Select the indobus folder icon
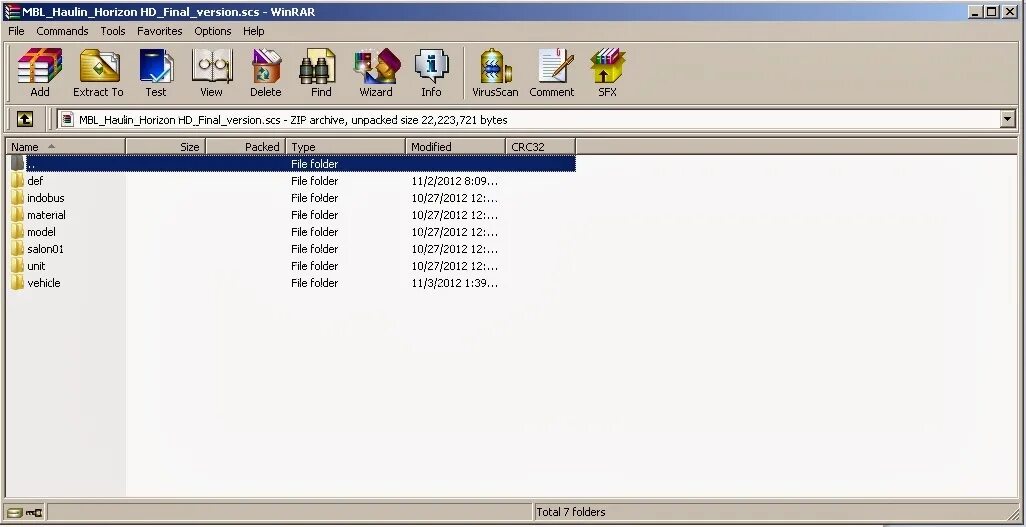Viewport: 1026px width, 527px height. pyautogui.click(x=18, y=198)
